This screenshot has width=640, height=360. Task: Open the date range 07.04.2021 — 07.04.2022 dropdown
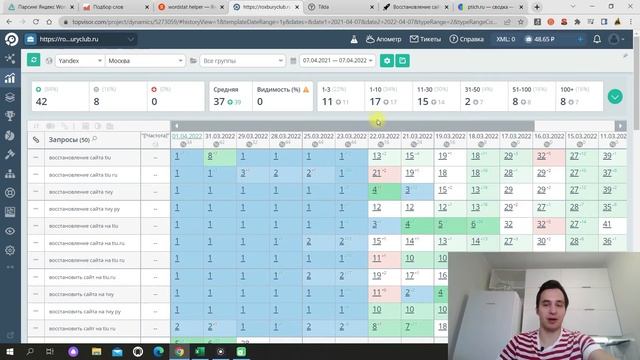click(x=337, y=61)
